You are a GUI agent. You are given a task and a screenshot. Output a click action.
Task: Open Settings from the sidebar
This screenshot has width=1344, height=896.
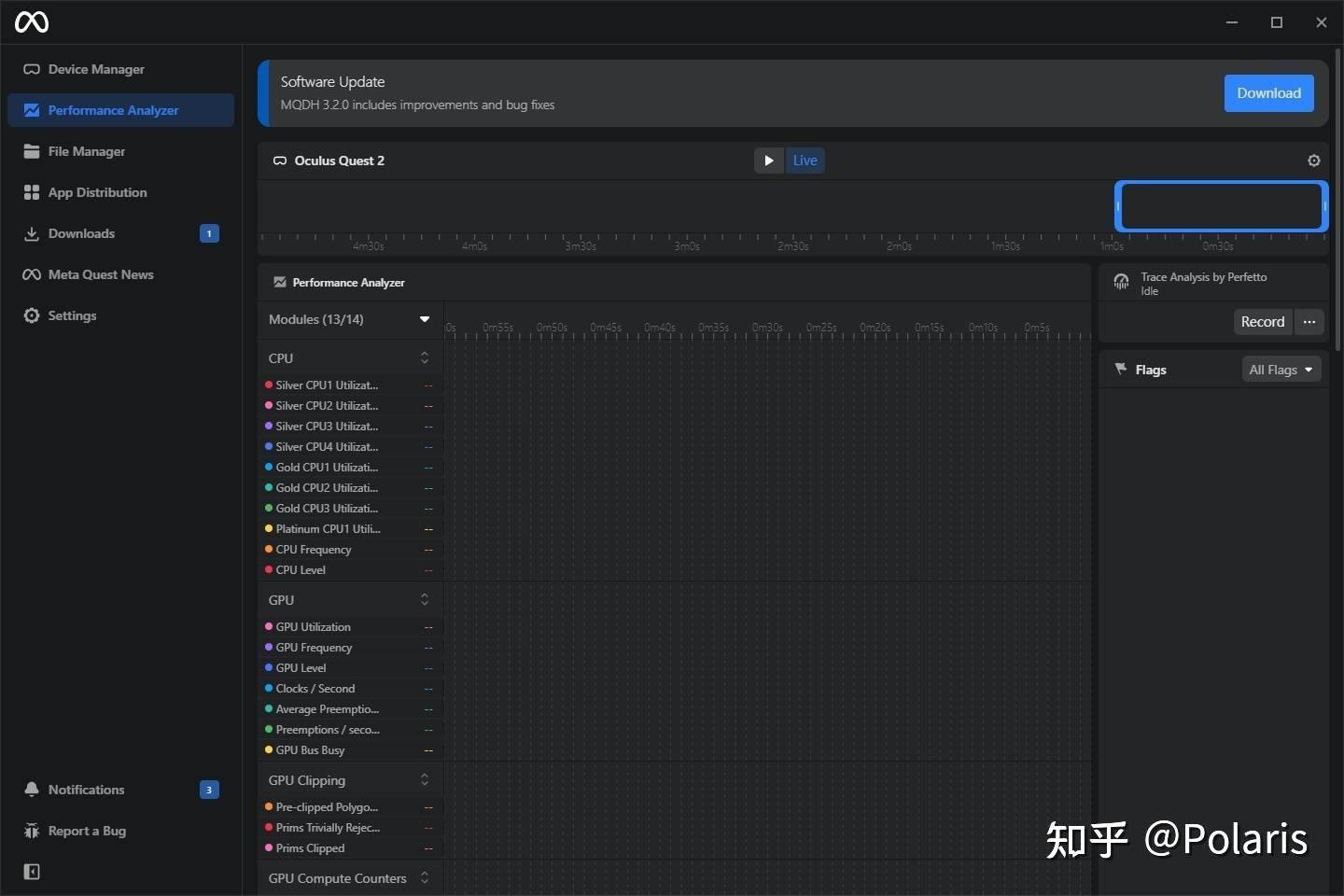(x=72, y=315)
